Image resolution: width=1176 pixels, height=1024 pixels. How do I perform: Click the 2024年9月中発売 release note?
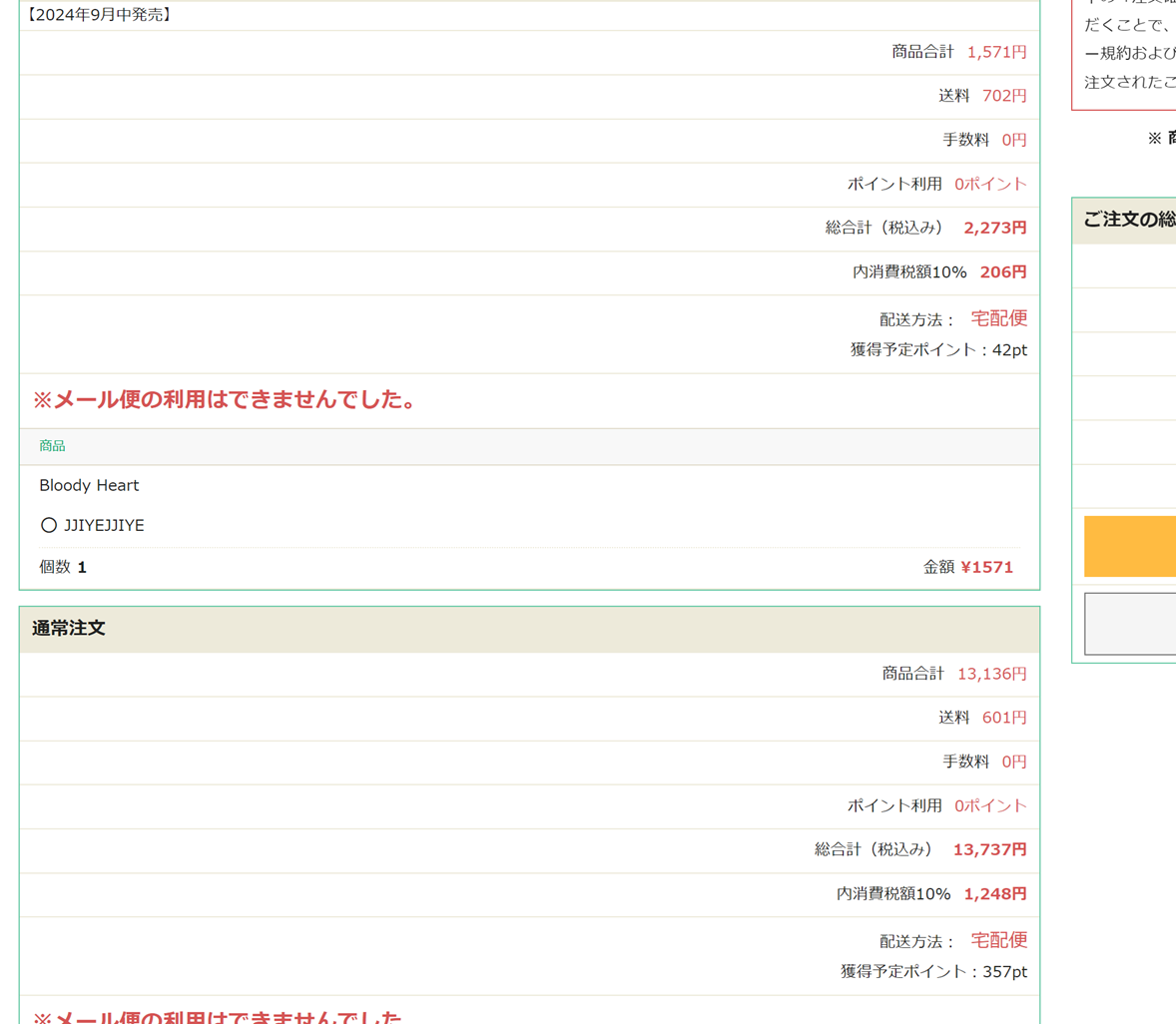click(98, 15)
